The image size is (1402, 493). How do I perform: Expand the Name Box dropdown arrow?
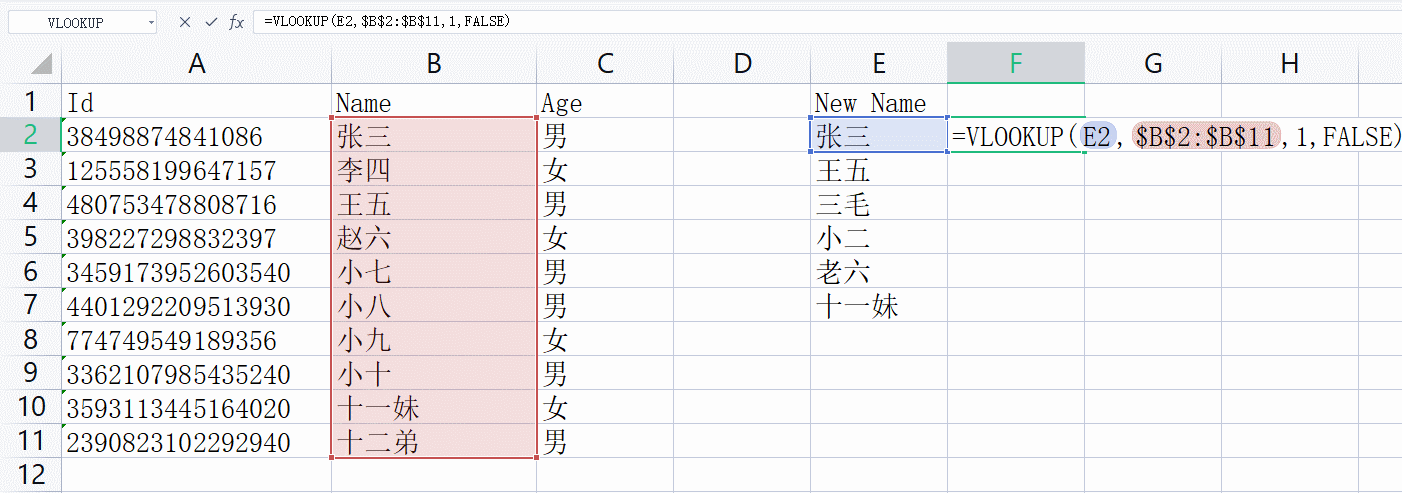pyautogui.click(x=150, y=22)
